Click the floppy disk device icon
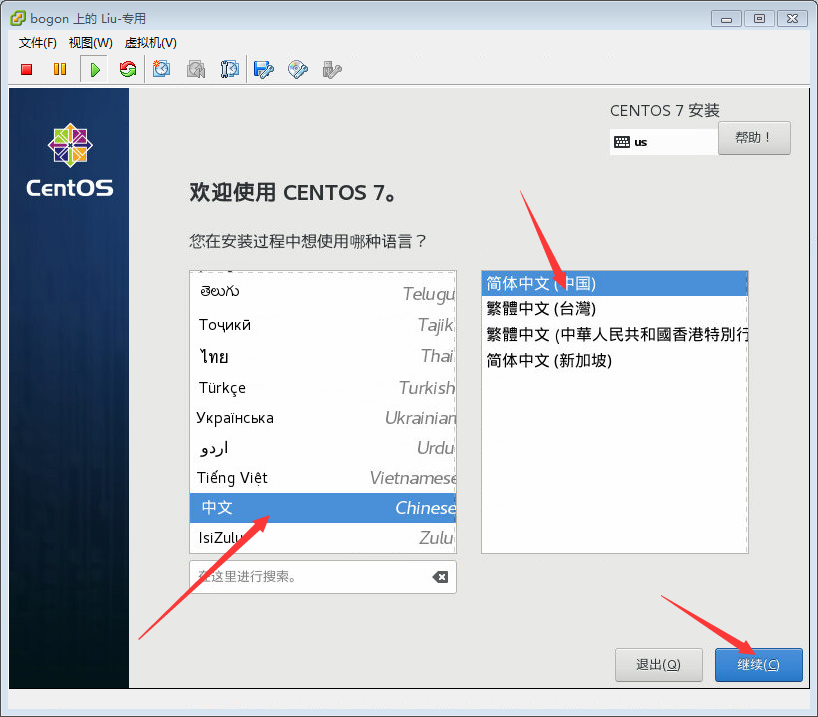 (x=263, y=69)
